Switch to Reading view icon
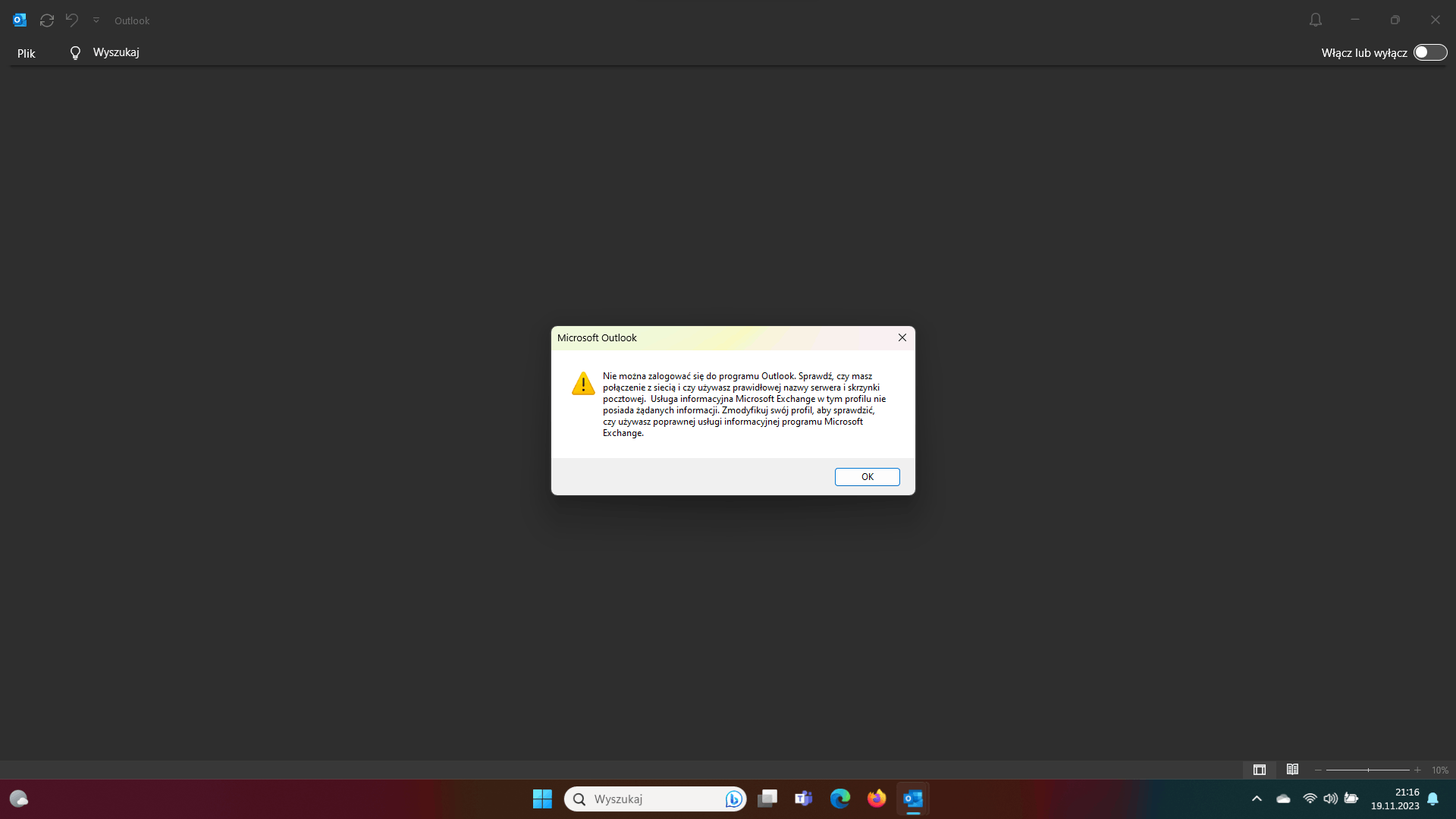Screen dimensions: 1456x819 point(1292,770)
